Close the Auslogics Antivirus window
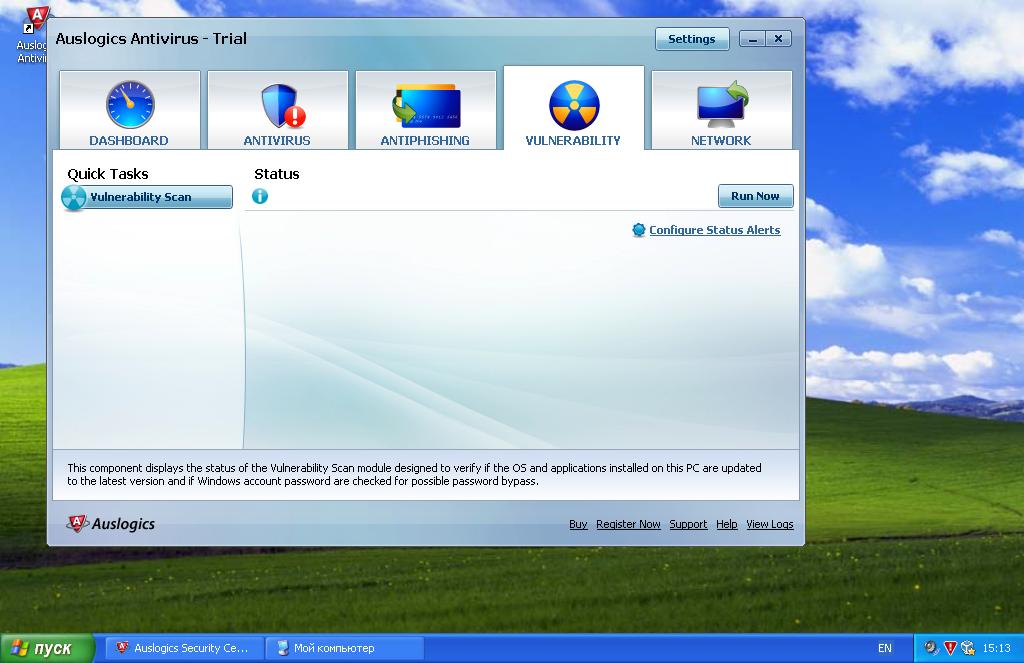The height and width of the screenshot is (663, 1024). pos(778,39)
